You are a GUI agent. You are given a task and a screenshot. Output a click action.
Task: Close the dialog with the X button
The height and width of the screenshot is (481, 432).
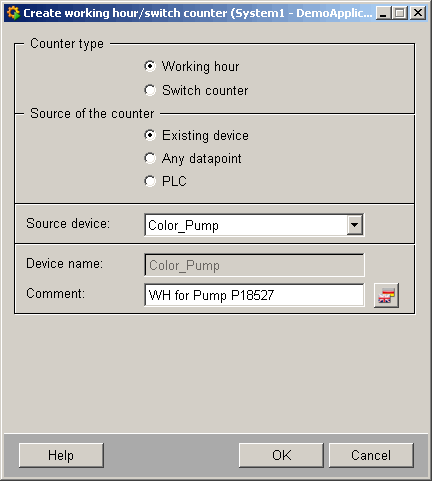[418, 13]
